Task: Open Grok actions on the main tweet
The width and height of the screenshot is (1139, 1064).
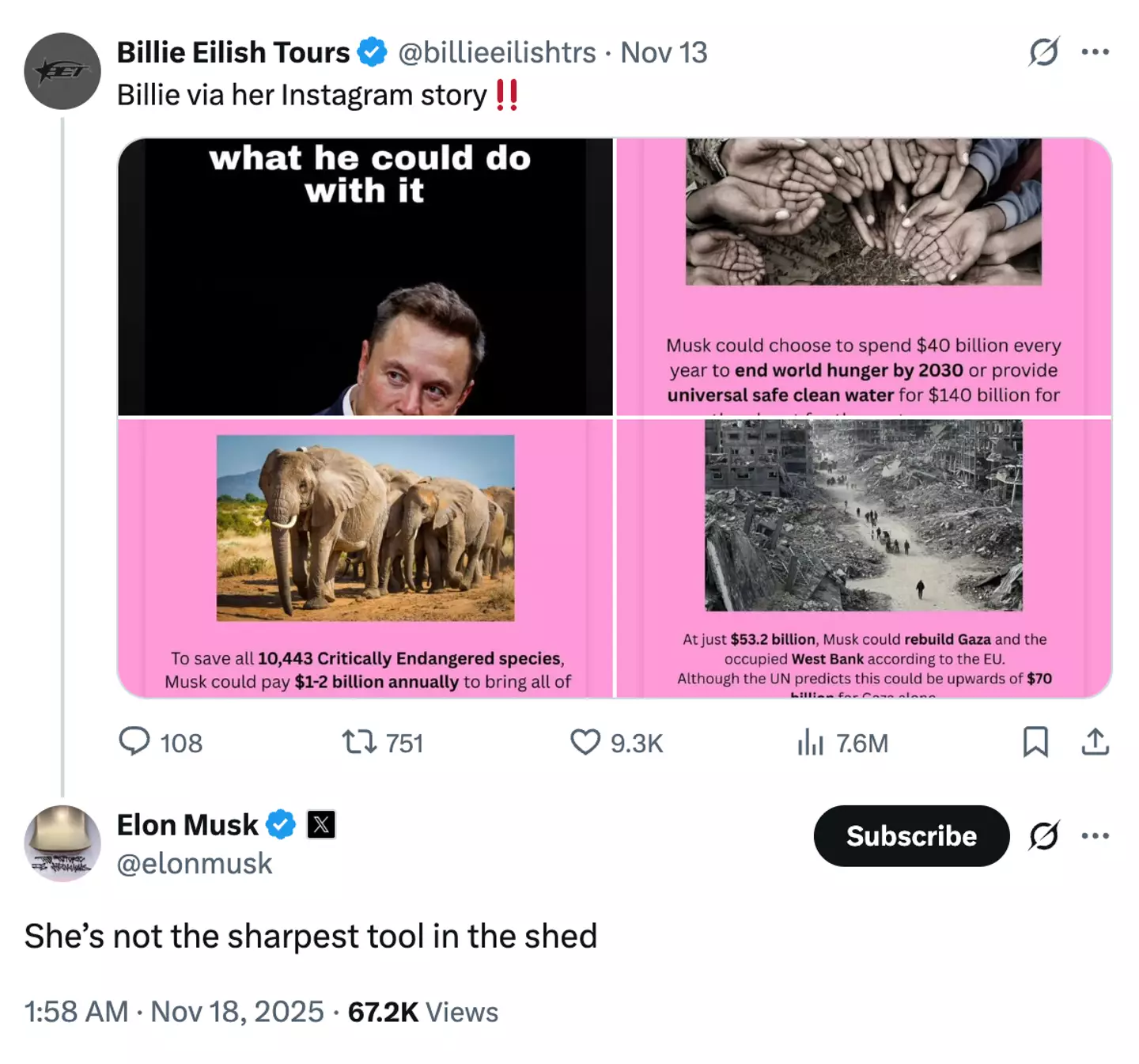Action: pos(1043,51)
